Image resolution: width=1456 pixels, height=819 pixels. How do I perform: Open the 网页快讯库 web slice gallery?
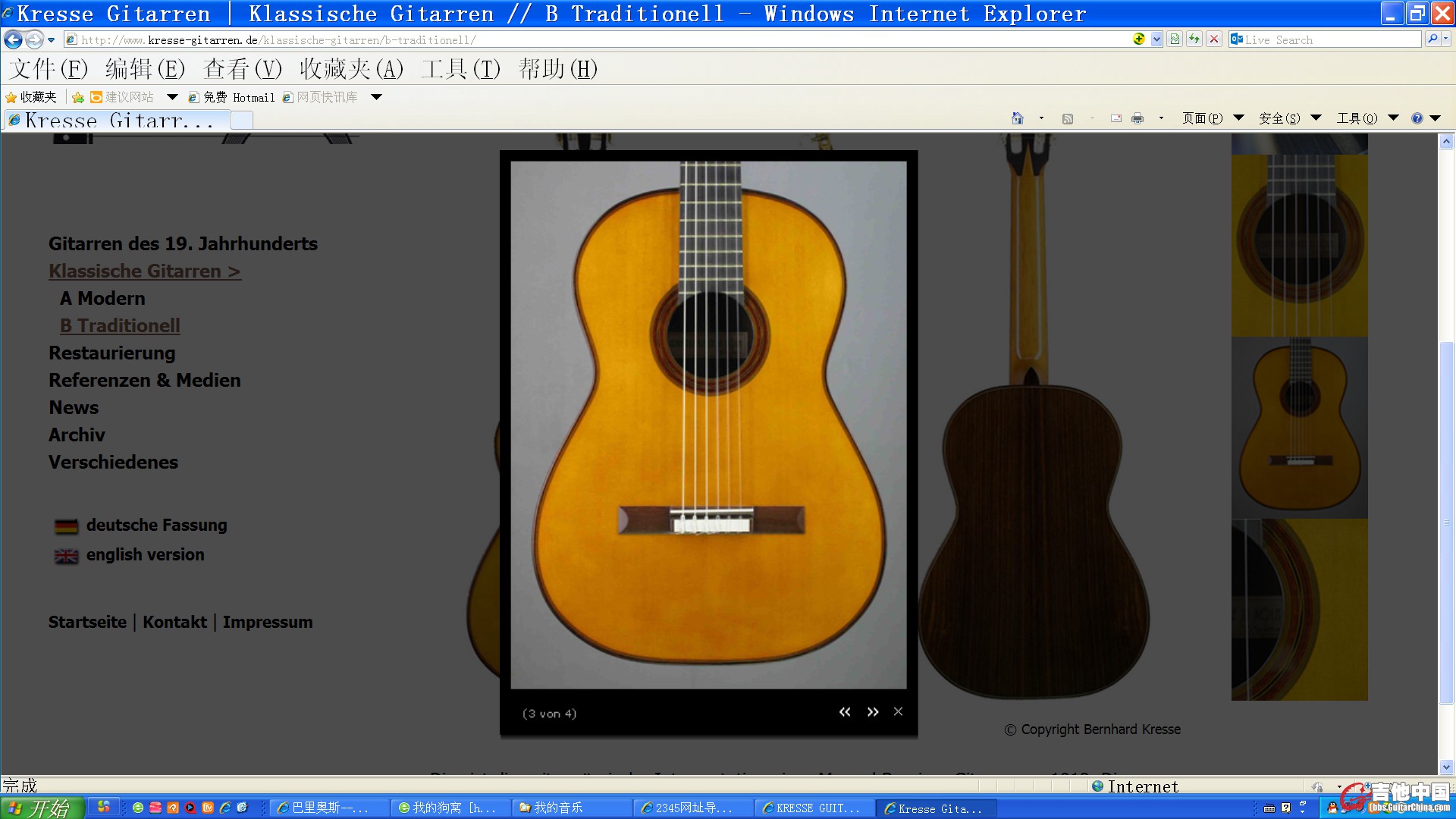click(x=319, y=97)
